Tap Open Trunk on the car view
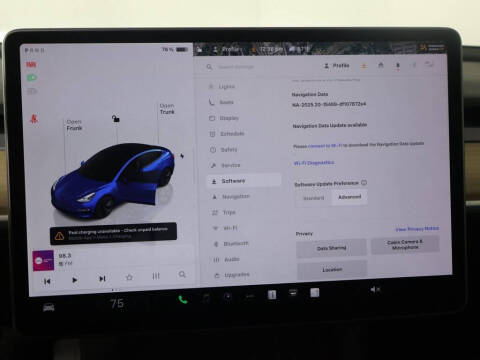 (167, 109)
